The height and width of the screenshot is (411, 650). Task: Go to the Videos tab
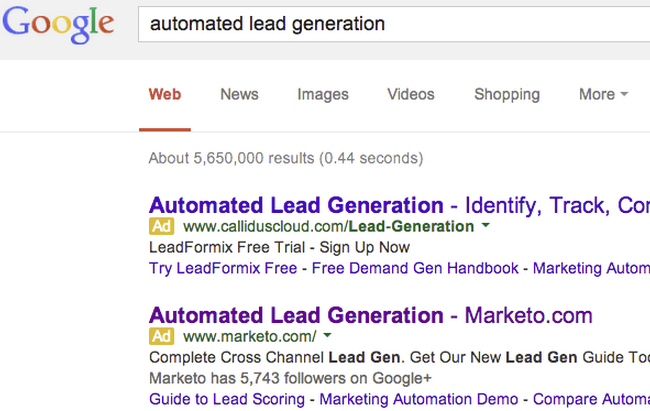411,95
